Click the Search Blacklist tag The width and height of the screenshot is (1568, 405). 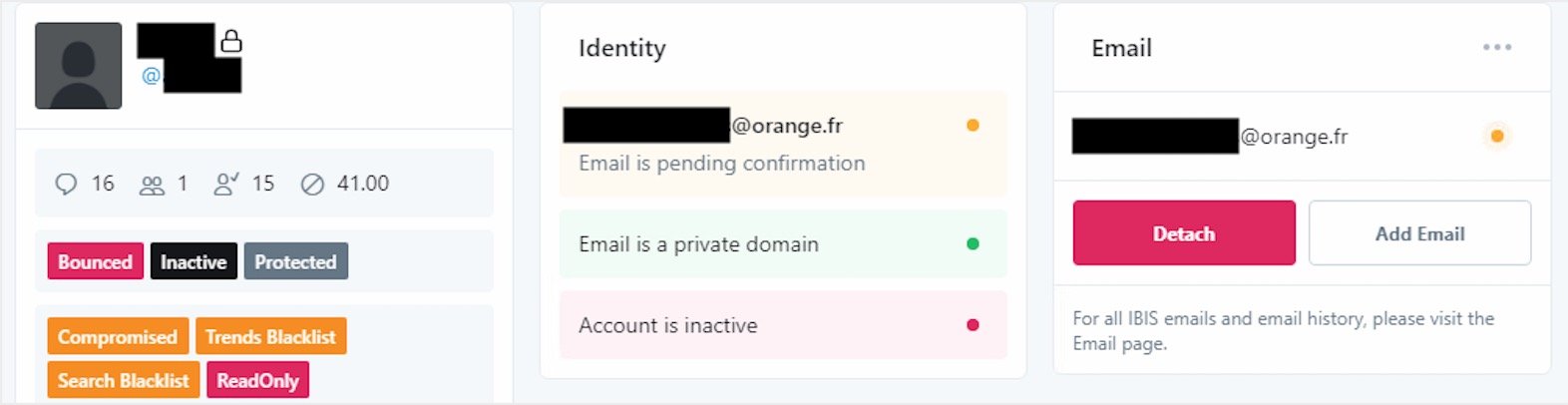(x=123, y=380)
